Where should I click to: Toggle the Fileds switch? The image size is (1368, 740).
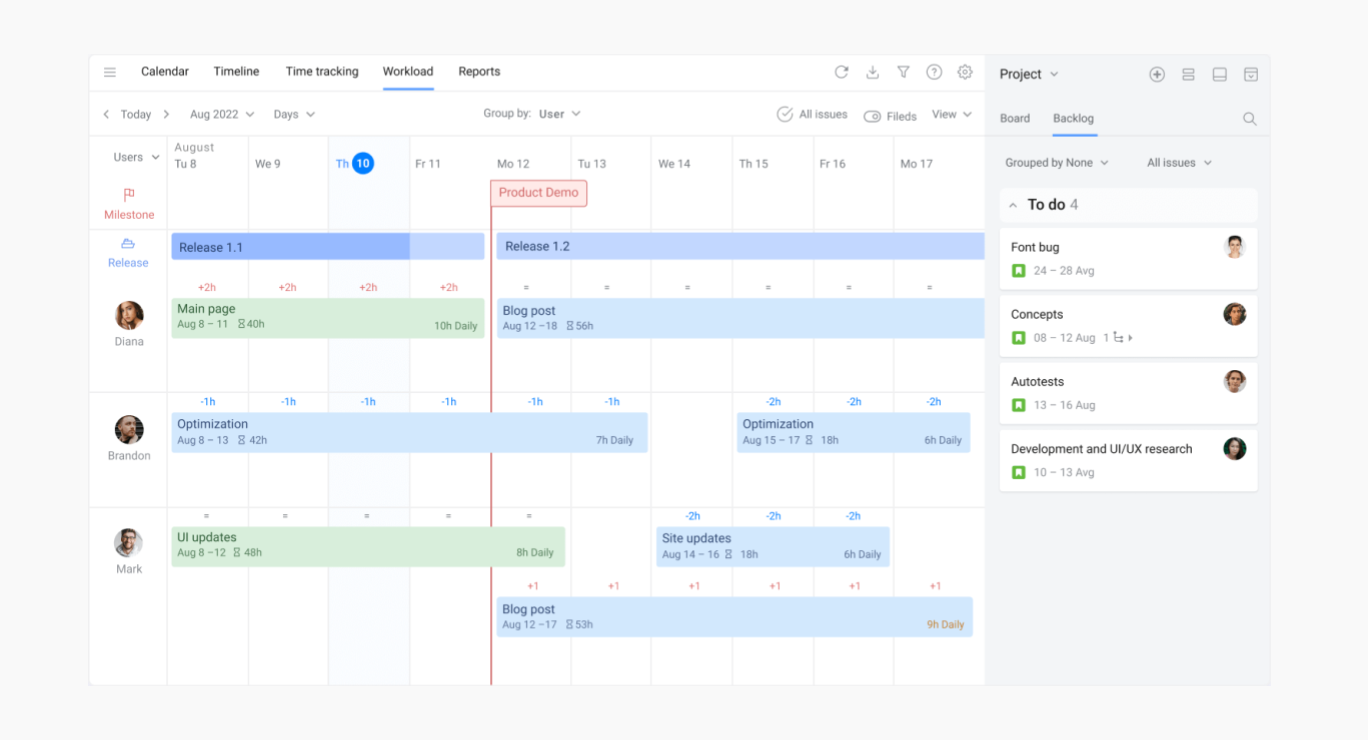pyautogui.click(x=872, y=116)
